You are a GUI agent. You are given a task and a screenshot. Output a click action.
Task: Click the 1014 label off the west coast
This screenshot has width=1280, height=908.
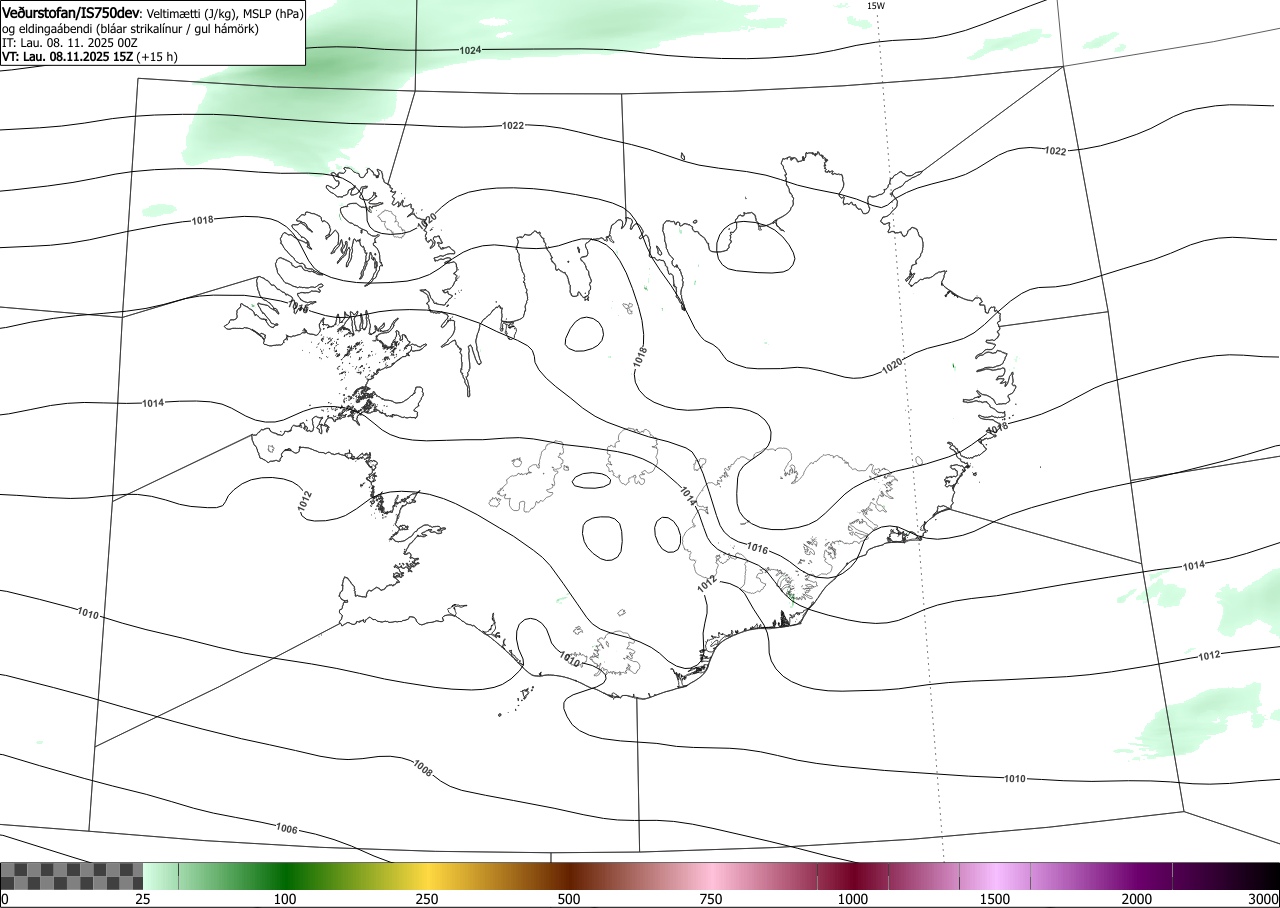153,403
